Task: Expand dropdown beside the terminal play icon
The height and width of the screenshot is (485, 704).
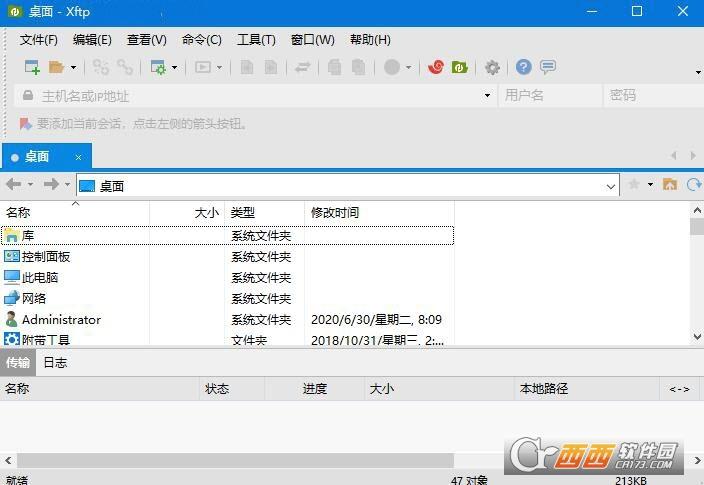Action: [x=219, y=67]
